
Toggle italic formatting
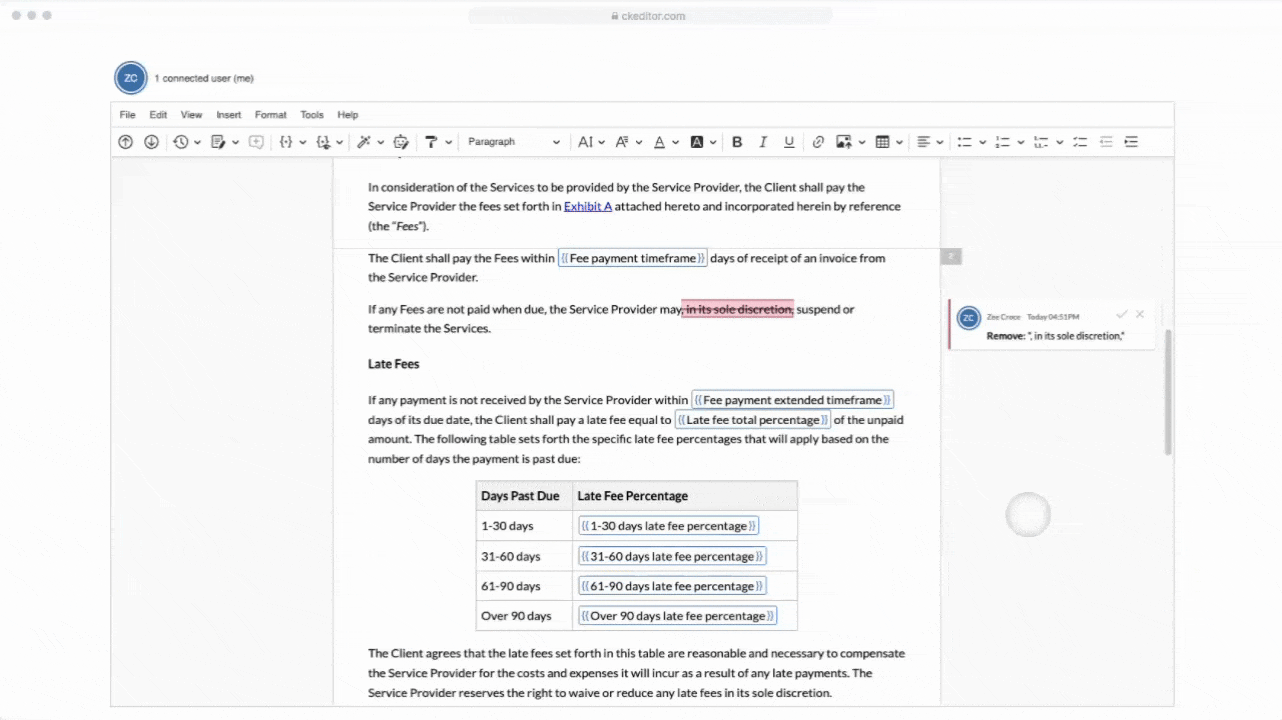point(763,142)
